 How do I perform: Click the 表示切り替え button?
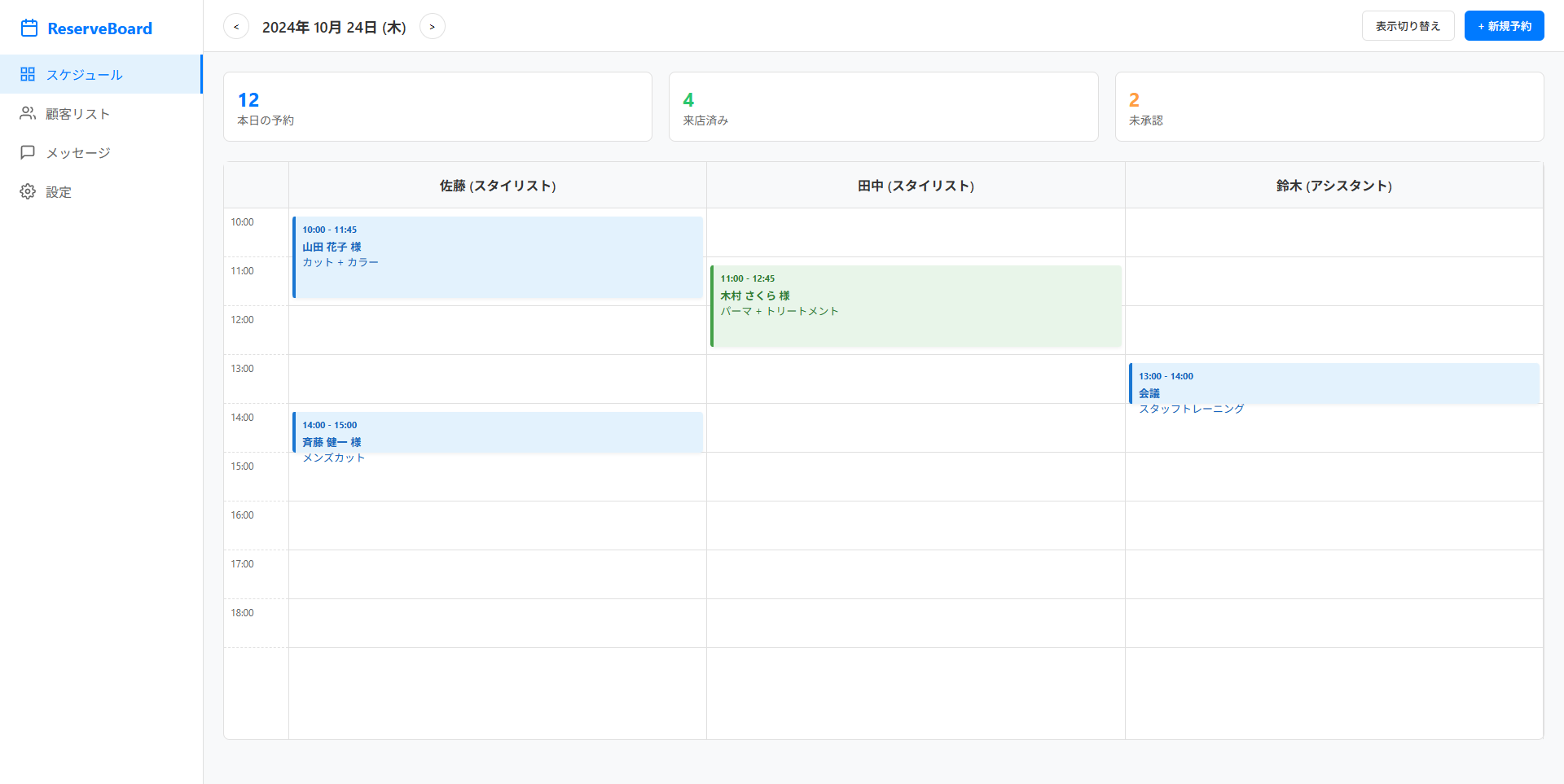(1408, 26)
